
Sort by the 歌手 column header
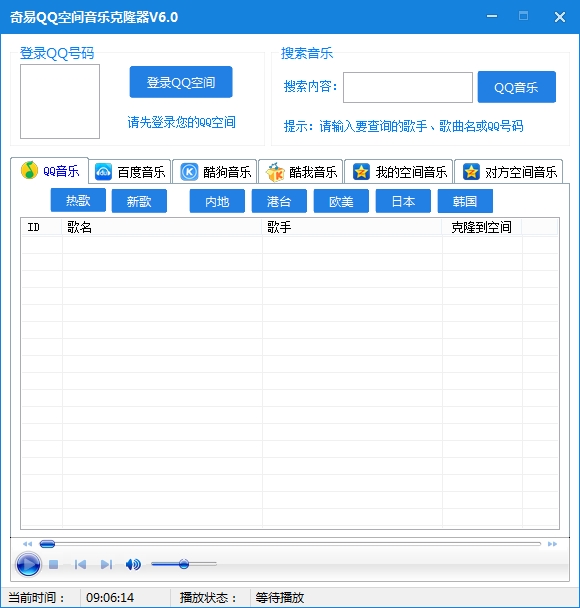(352, 227)
